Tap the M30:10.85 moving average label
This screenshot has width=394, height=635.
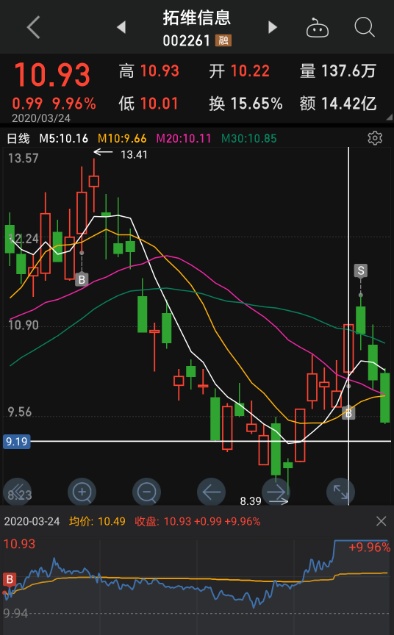tap(249, 139)
